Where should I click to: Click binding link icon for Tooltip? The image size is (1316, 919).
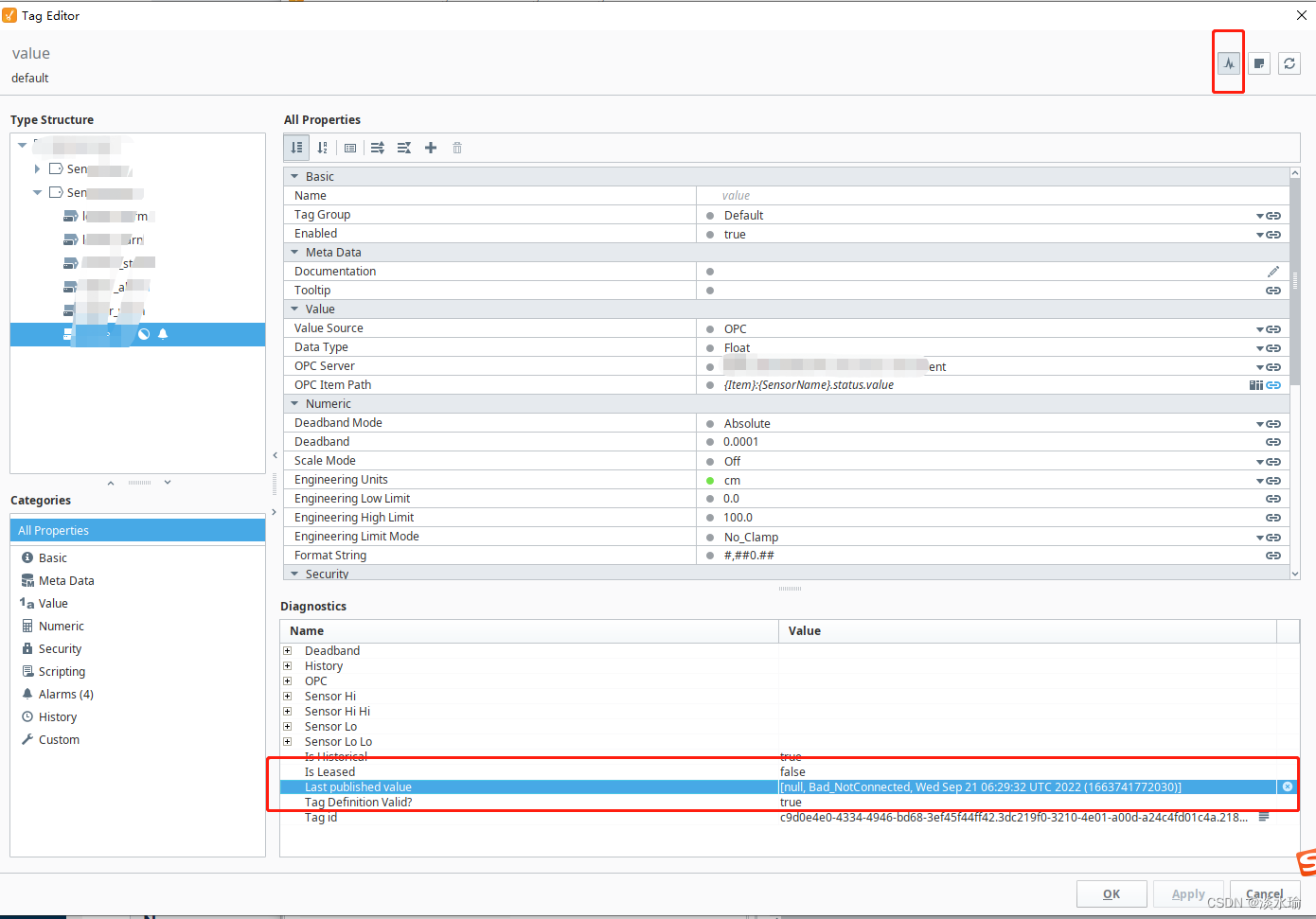pyautogui.click(x=1273, y=291)
